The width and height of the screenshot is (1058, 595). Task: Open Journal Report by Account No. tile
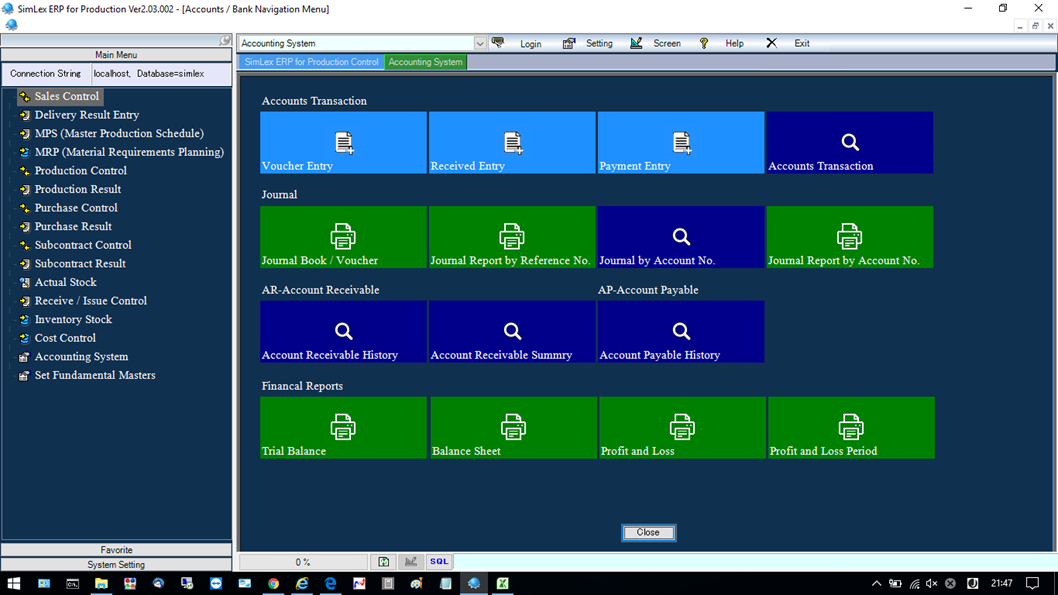[850, 237]
